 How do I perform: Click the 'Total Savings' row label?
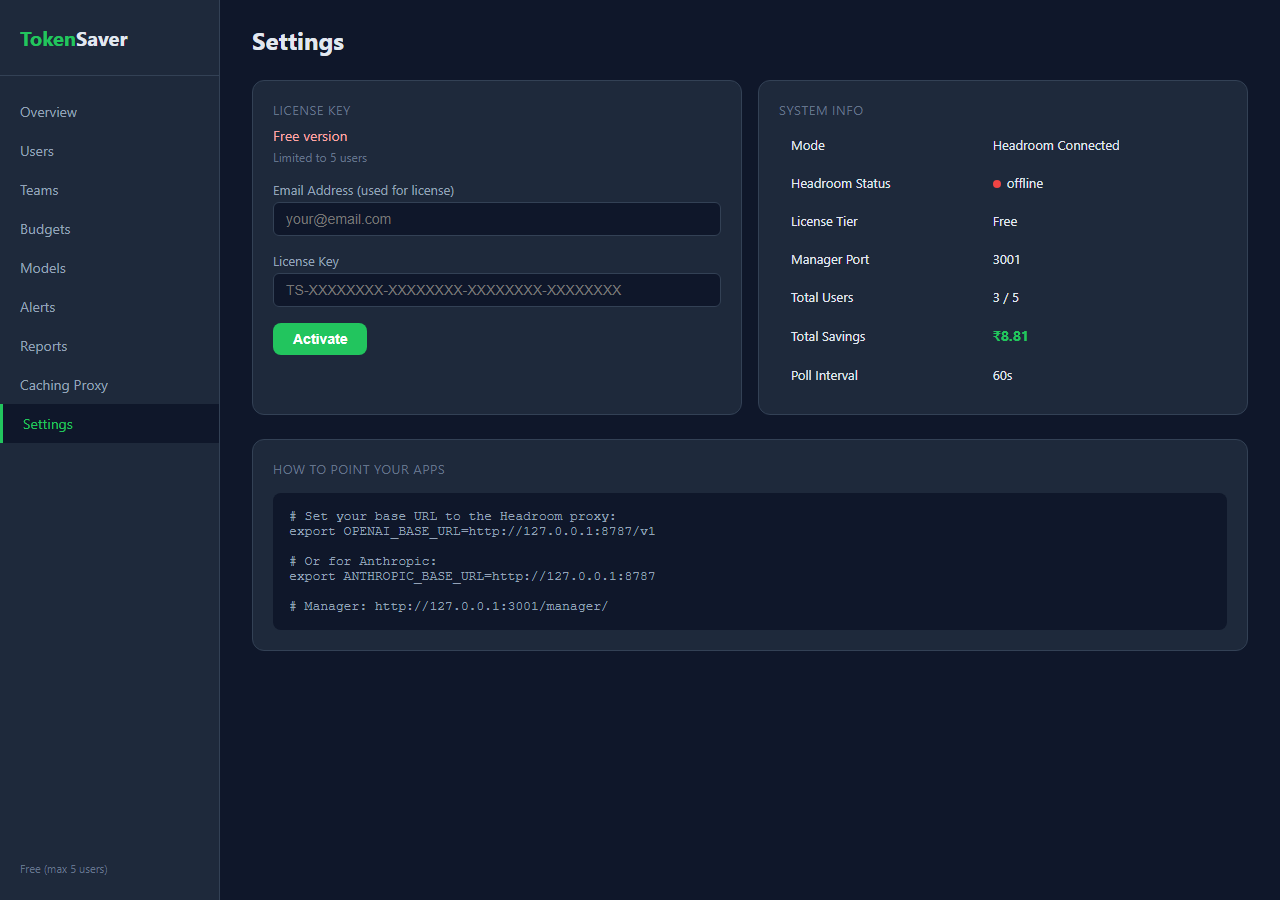(x=828, y=337)
